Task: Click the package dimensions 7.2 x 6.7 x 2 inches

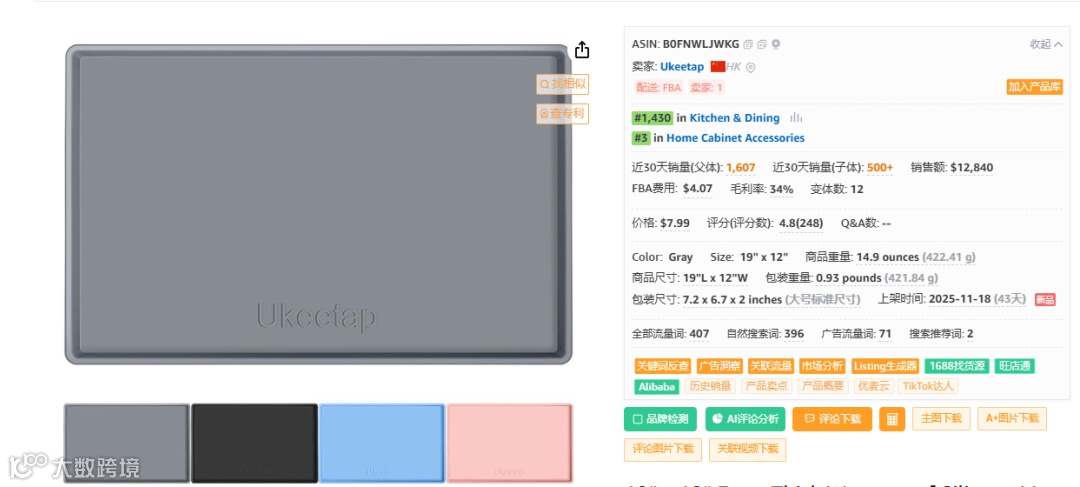Action: click(732, 300)
